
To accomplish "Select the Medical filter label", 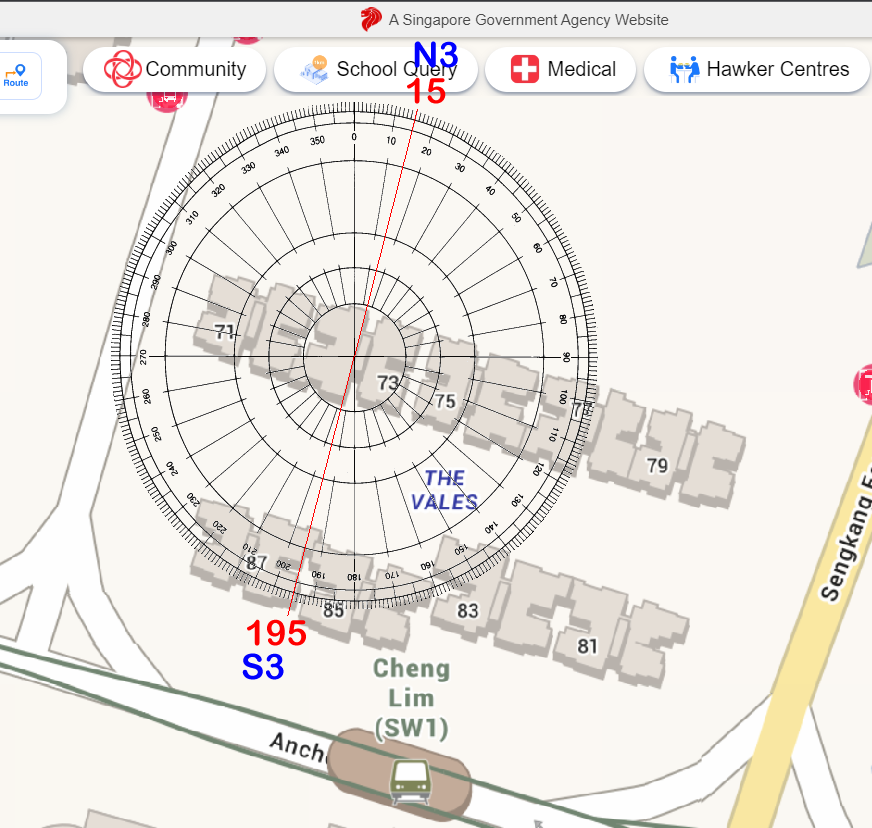I will pyautogui.click(x=581, y=69).
